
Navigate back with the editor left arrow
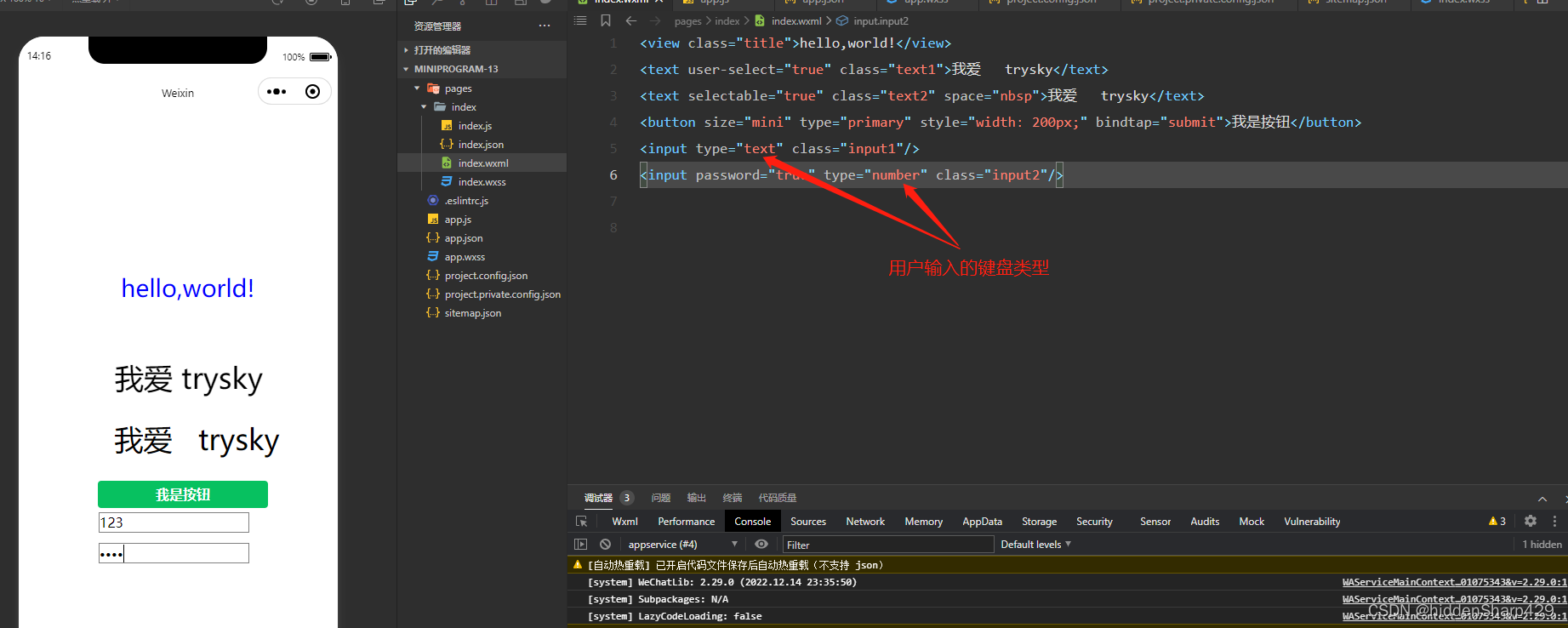[631, 20]
